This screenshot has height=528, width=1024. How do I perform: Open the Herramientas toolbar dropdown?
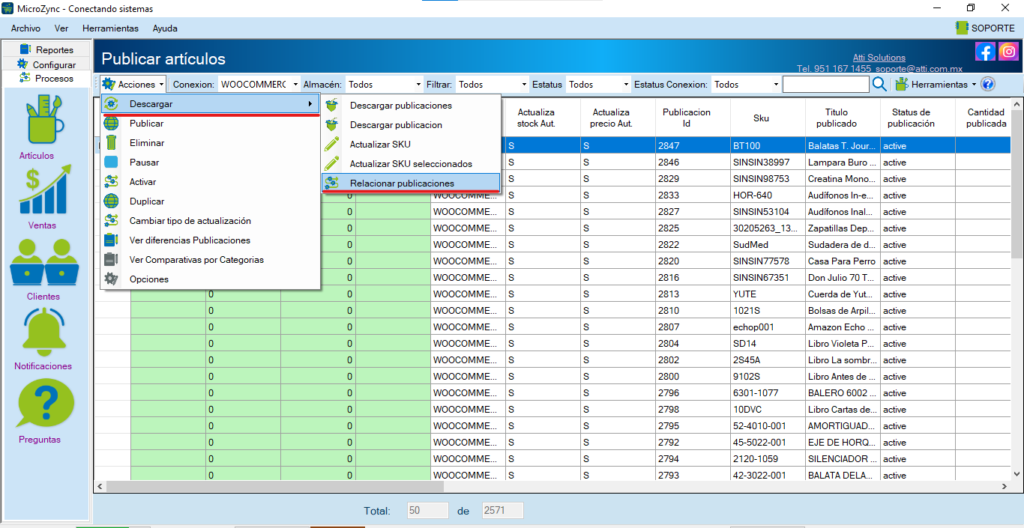[936, 84]
